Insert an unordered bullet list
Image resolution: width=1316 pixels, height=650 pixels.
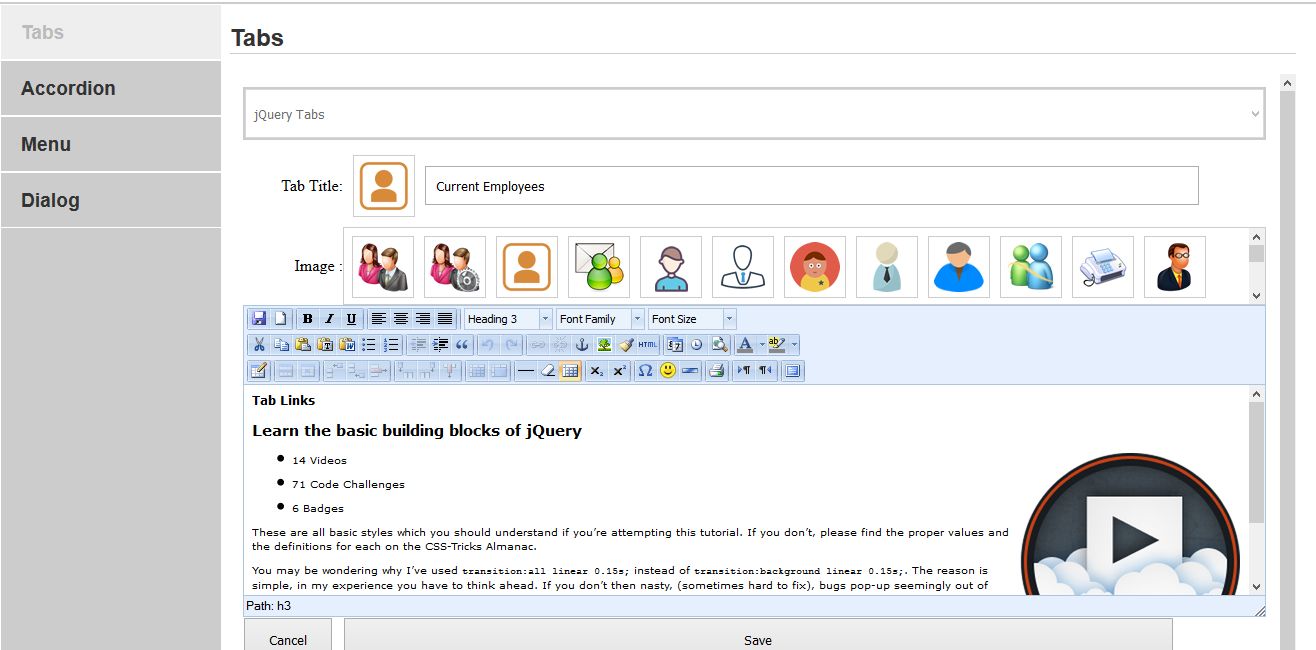tap(369, 345)
